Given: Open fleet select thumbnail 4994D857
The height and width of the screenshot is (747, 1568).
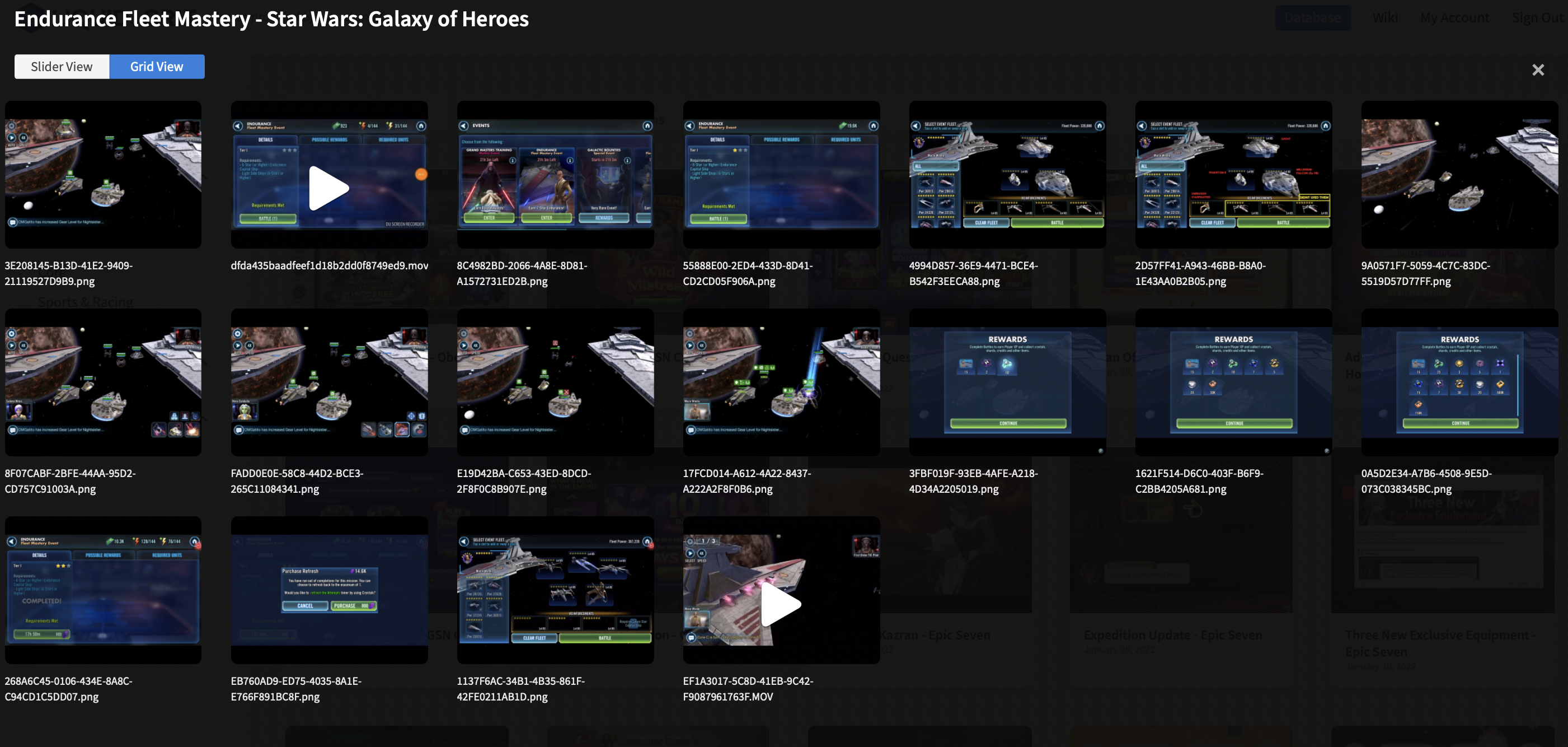Looking at the screenshot, I should click(1007, 174).
